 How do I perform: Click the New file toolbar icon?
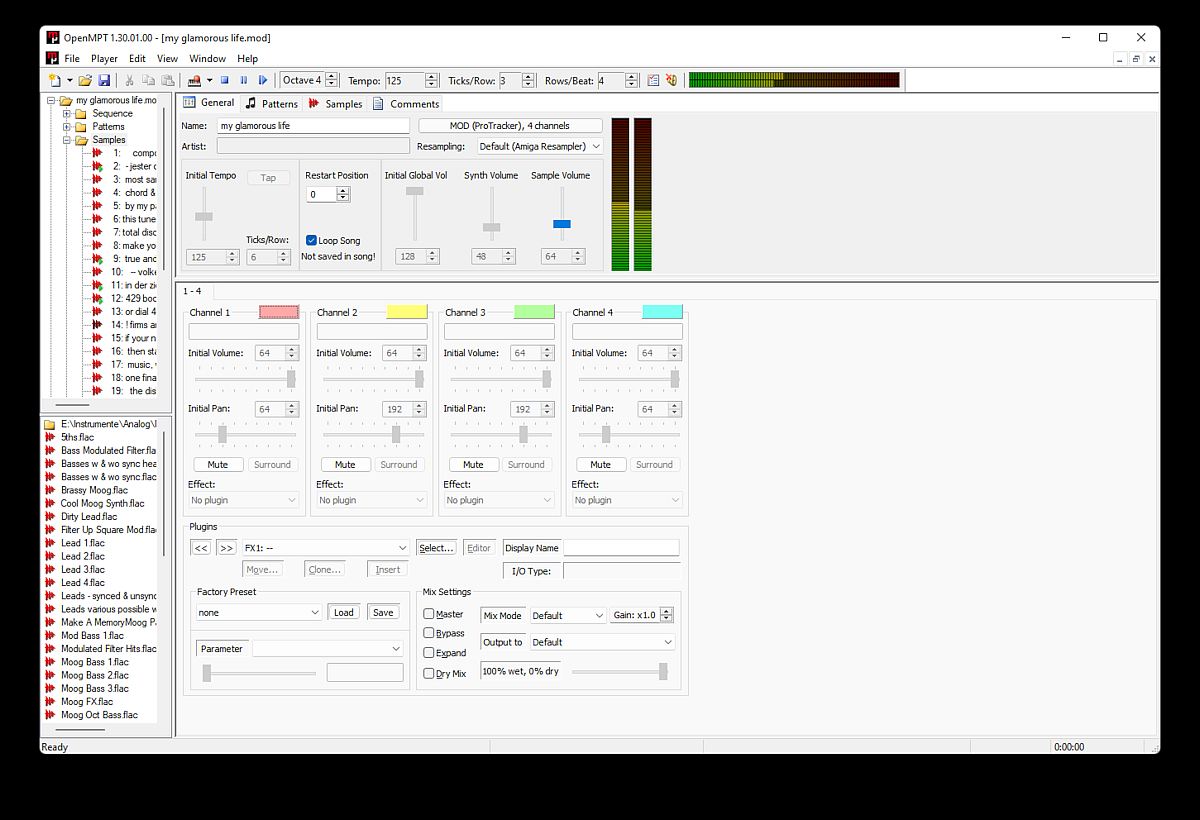click(55, 80)
